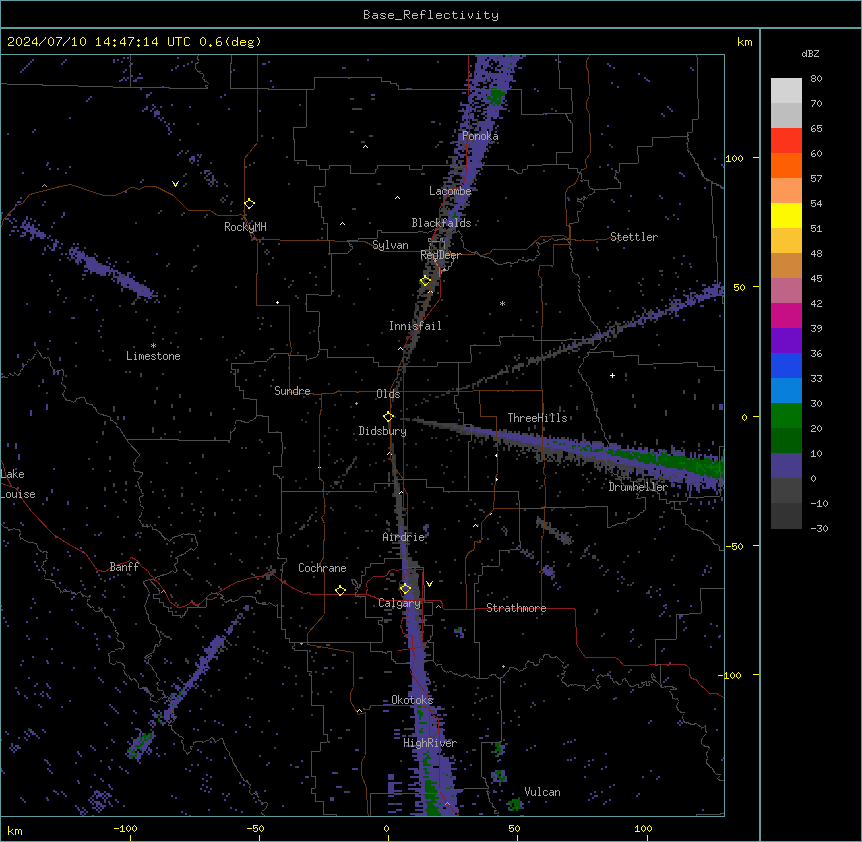862x842 pixels.
Task: Click the Cochrane city label
Action: click(322, 568)
